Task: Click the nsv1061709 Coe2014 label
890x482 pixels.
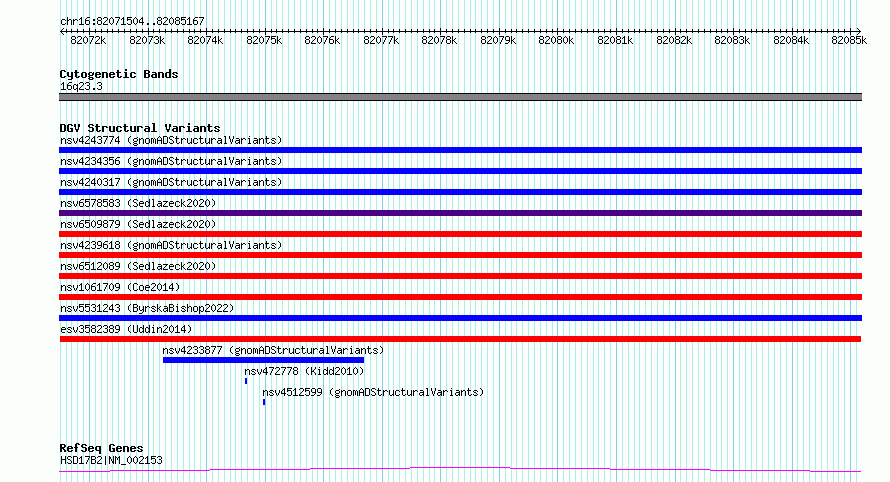Action: [120, 287]
